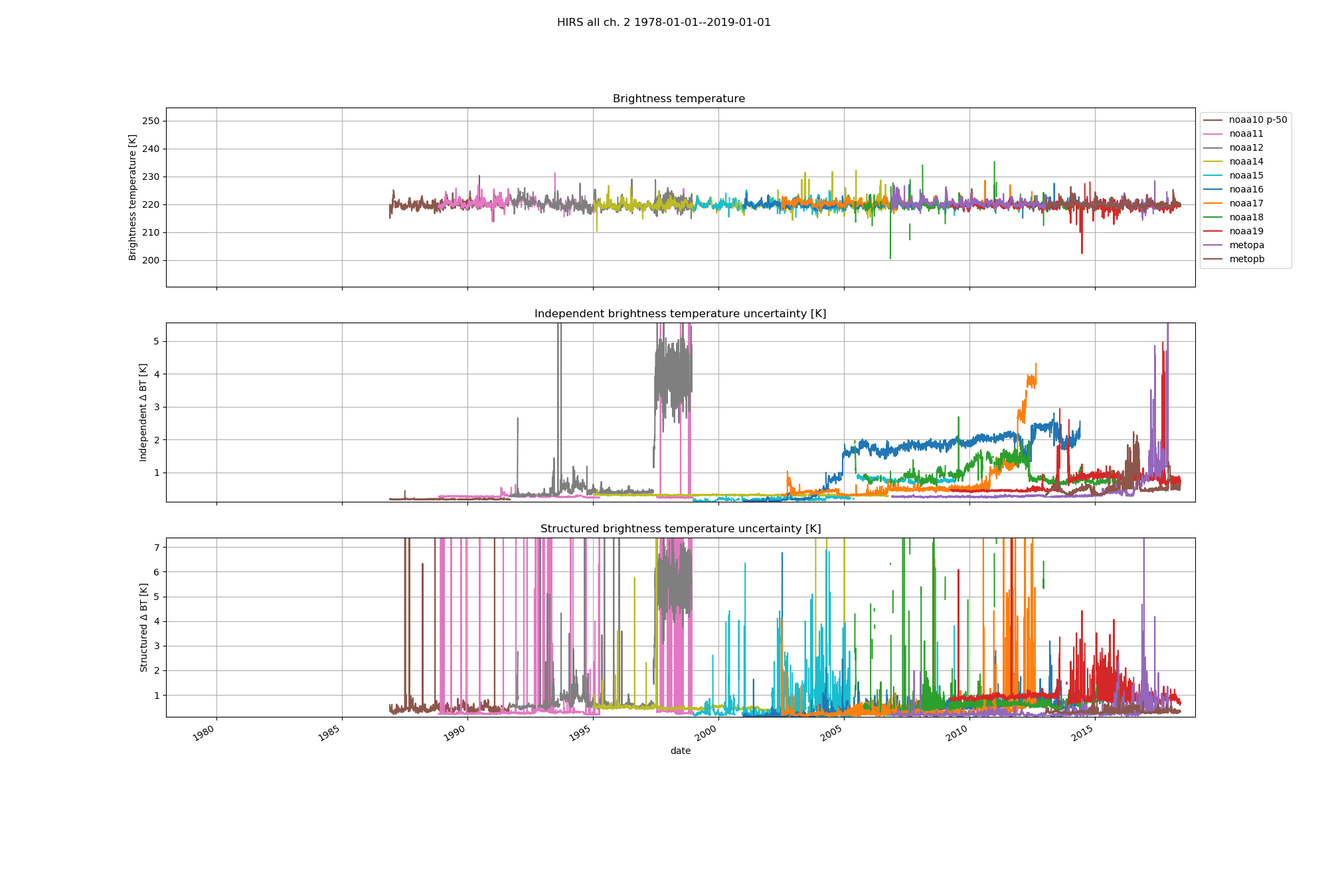The image size is (1328, 896).
Task: Select the 'metopa' legend entry
Action: [x=1234, y=246]
